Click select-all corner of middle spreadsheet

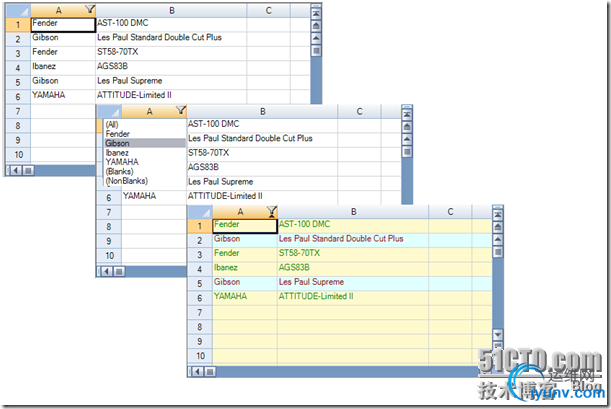click(x=109, y=112)
